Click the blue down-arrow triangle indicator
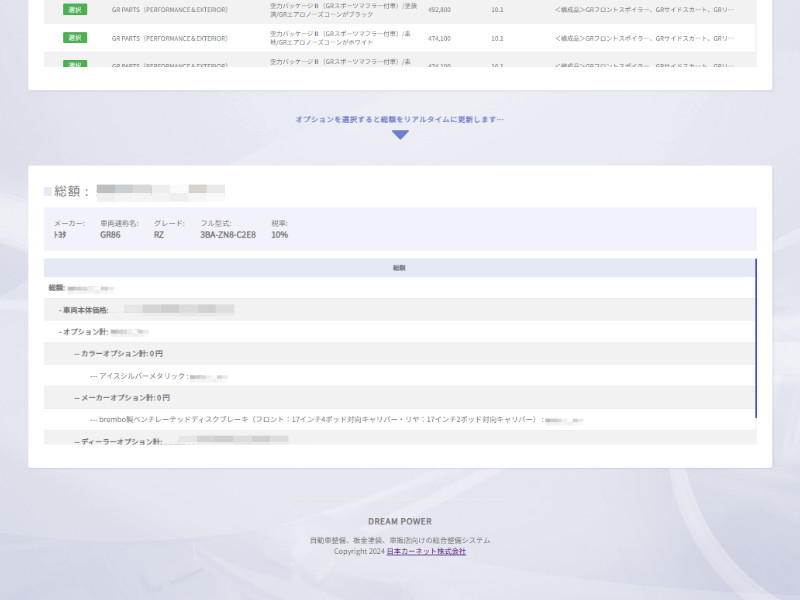The image size is (800, 600). pos(401,135)
